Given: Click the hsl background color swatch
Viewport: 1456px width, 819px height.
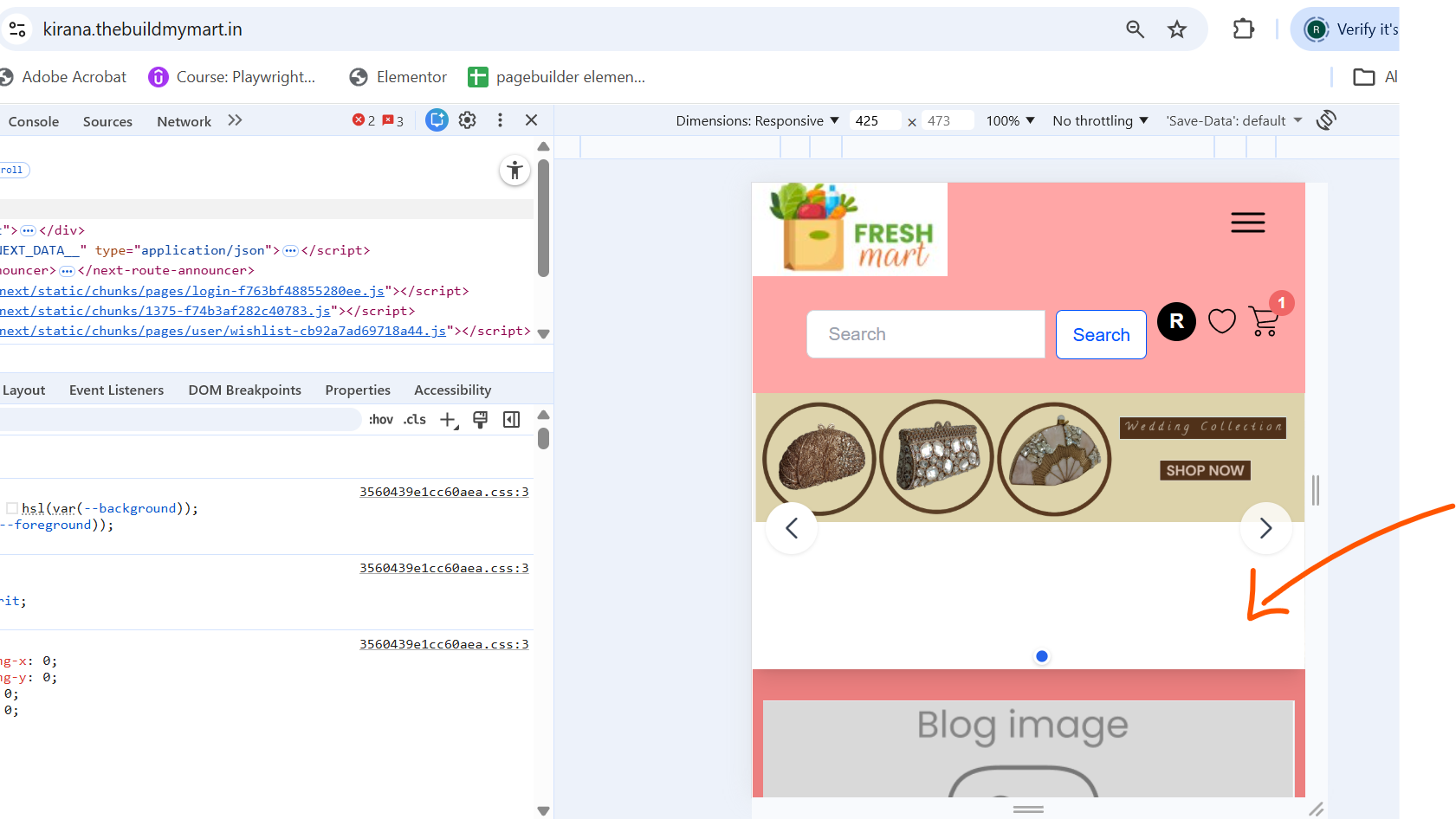Looking at the screenshot, I should (12, 508).
